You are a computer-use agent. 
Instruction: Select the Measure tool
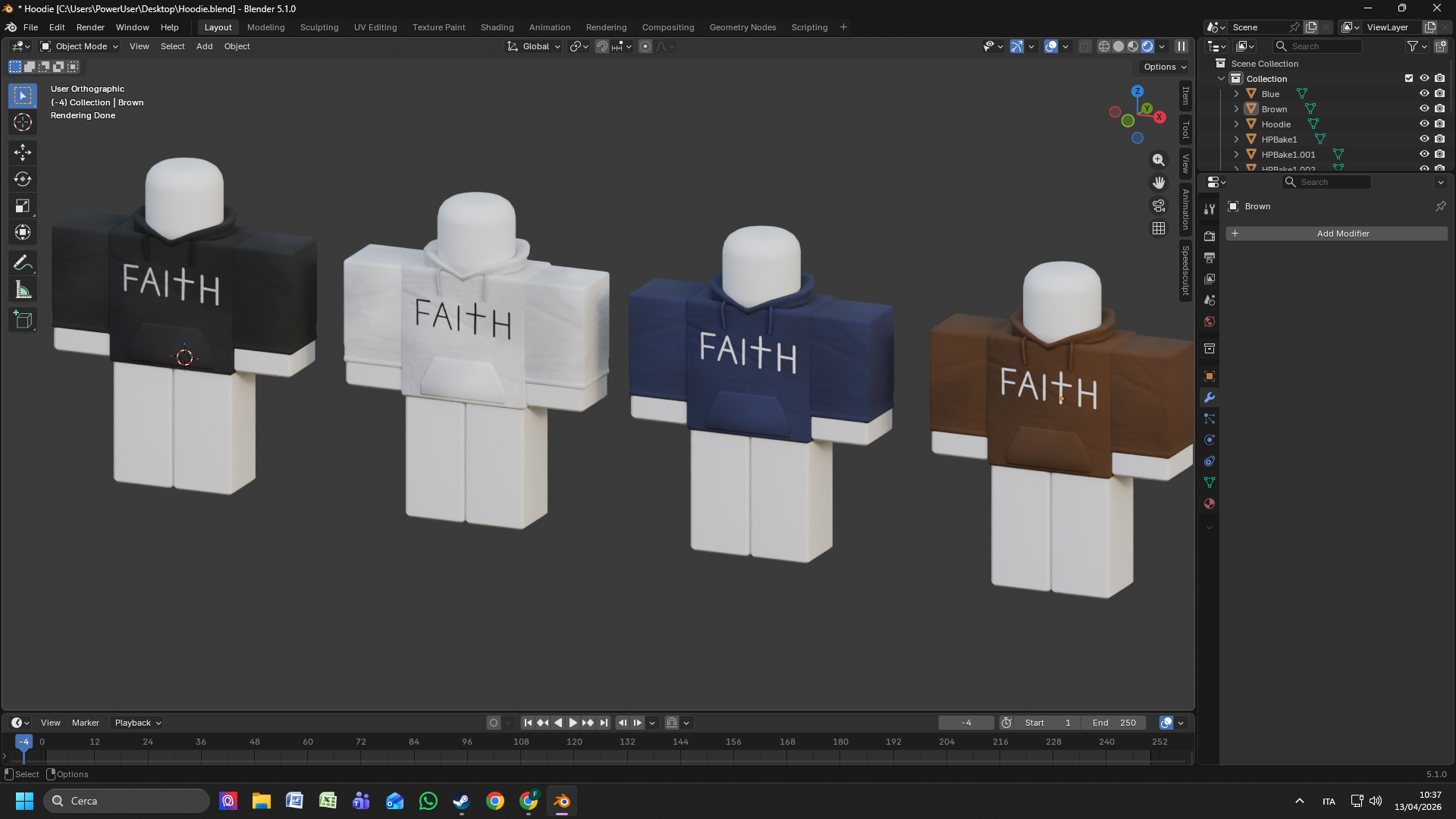click(23, 290)
